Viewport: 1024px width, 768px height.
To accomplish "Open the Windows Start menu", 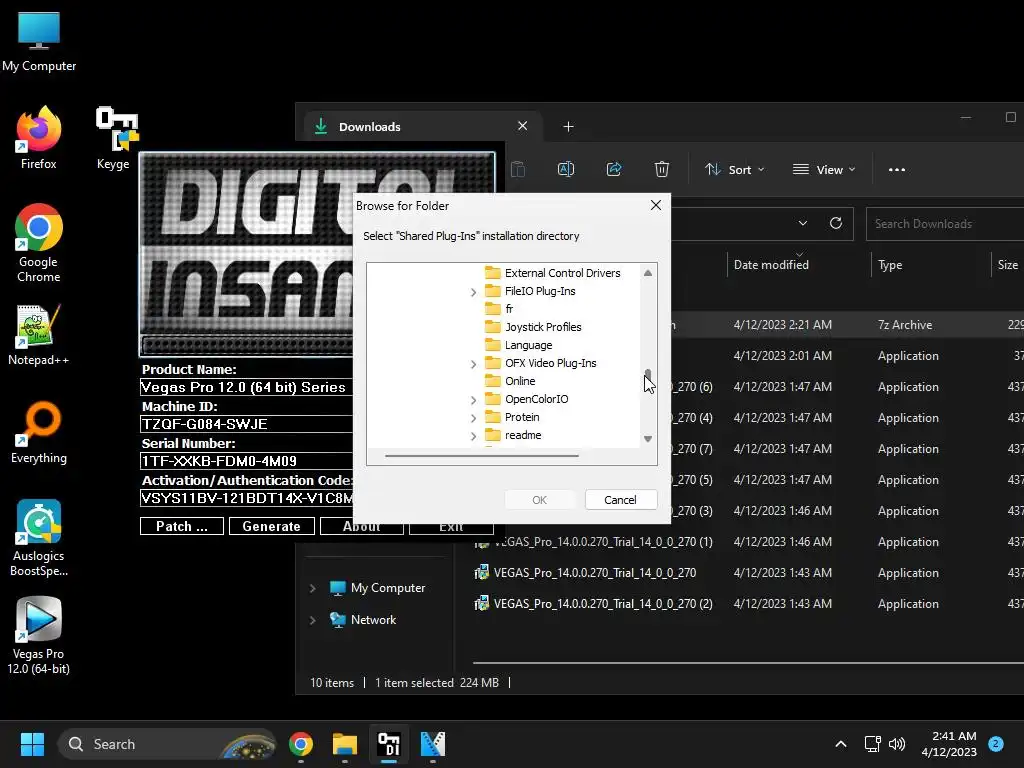I will 32,744.
